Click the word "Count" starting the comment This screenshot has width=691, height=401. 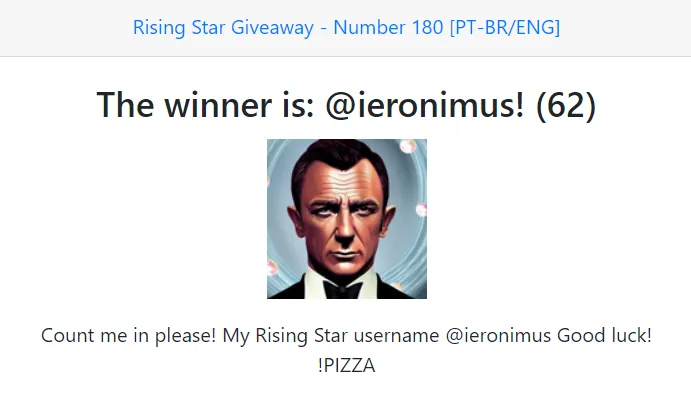click(x=65, y=336)
